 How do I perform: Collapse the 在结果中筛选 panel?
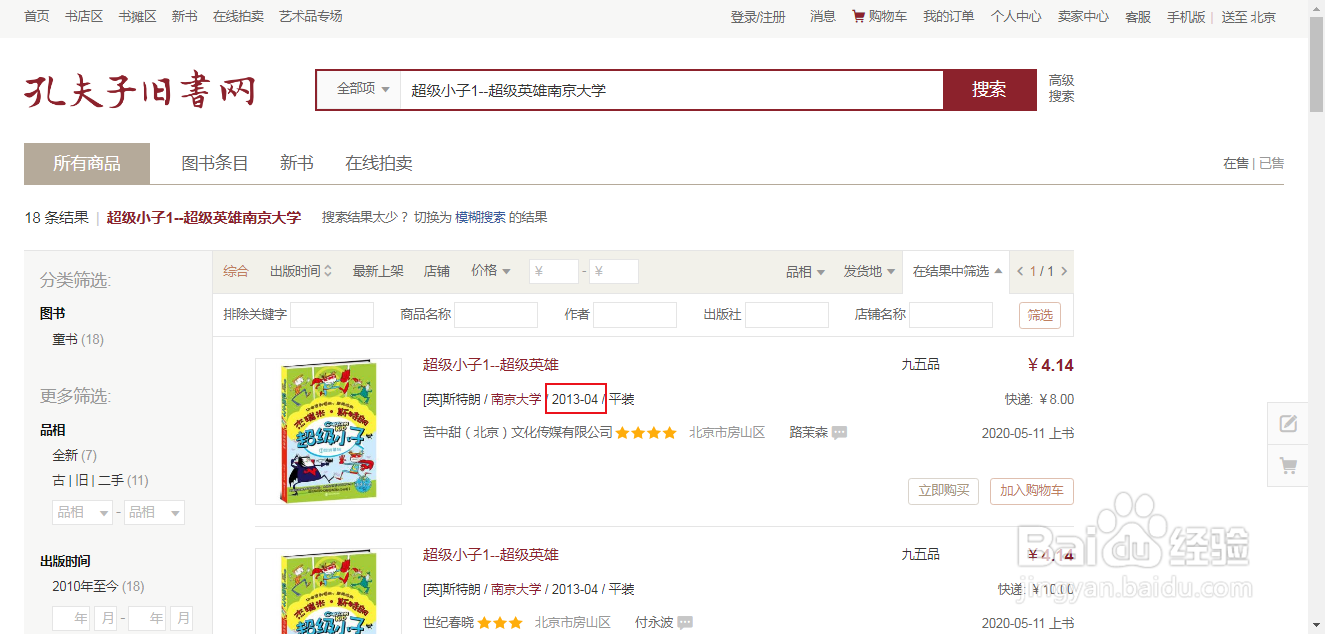[x=957, y=271]
